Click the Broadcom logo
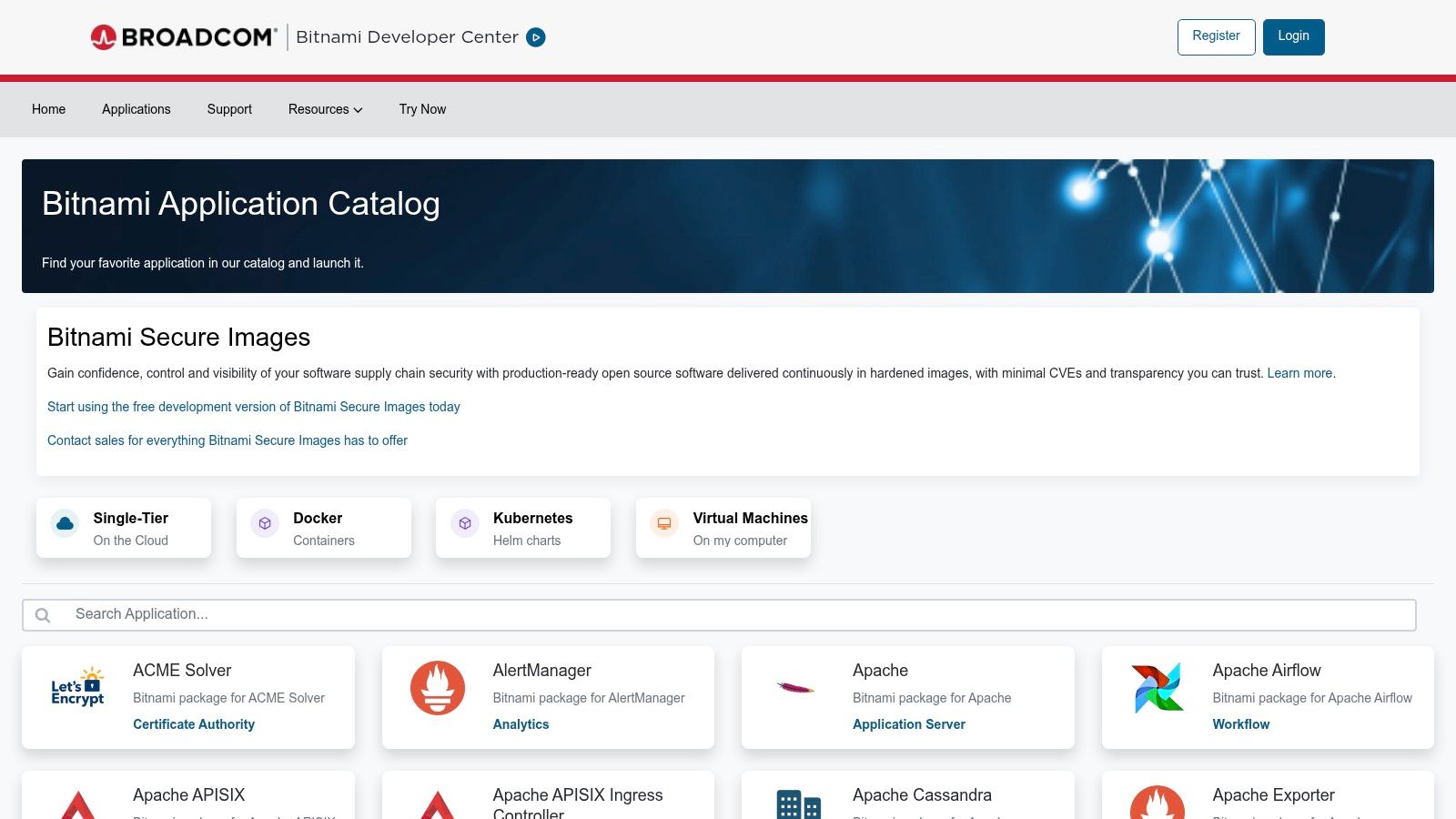The height and width of the screenshot is (819, 1456). (182, 36)
